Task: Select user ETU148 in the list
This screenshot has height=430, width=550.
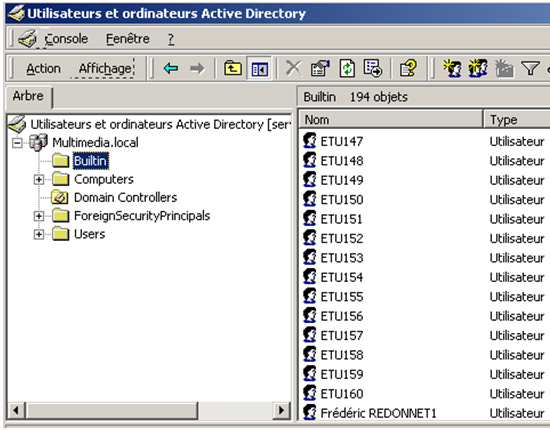Action: (x=342, y=161)
